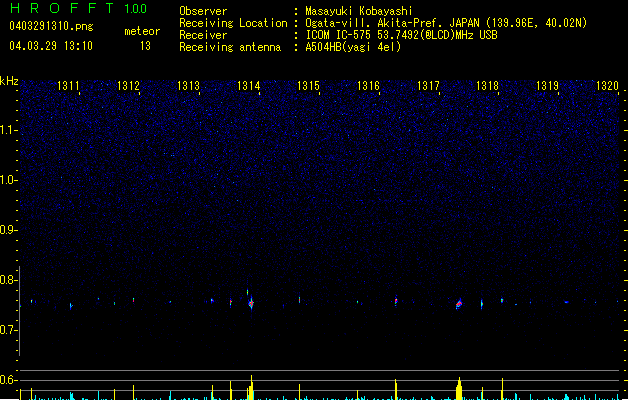Click the HROFFT 1.0.0 title text
Viewport: 629px width, 400px height.
pyautogui.click(x=78, y=8)
